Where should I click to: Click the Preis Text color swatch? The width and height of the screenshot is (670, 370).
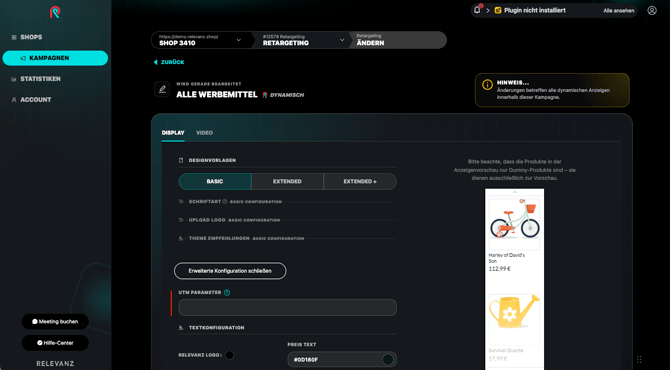(x=388, y=359)
